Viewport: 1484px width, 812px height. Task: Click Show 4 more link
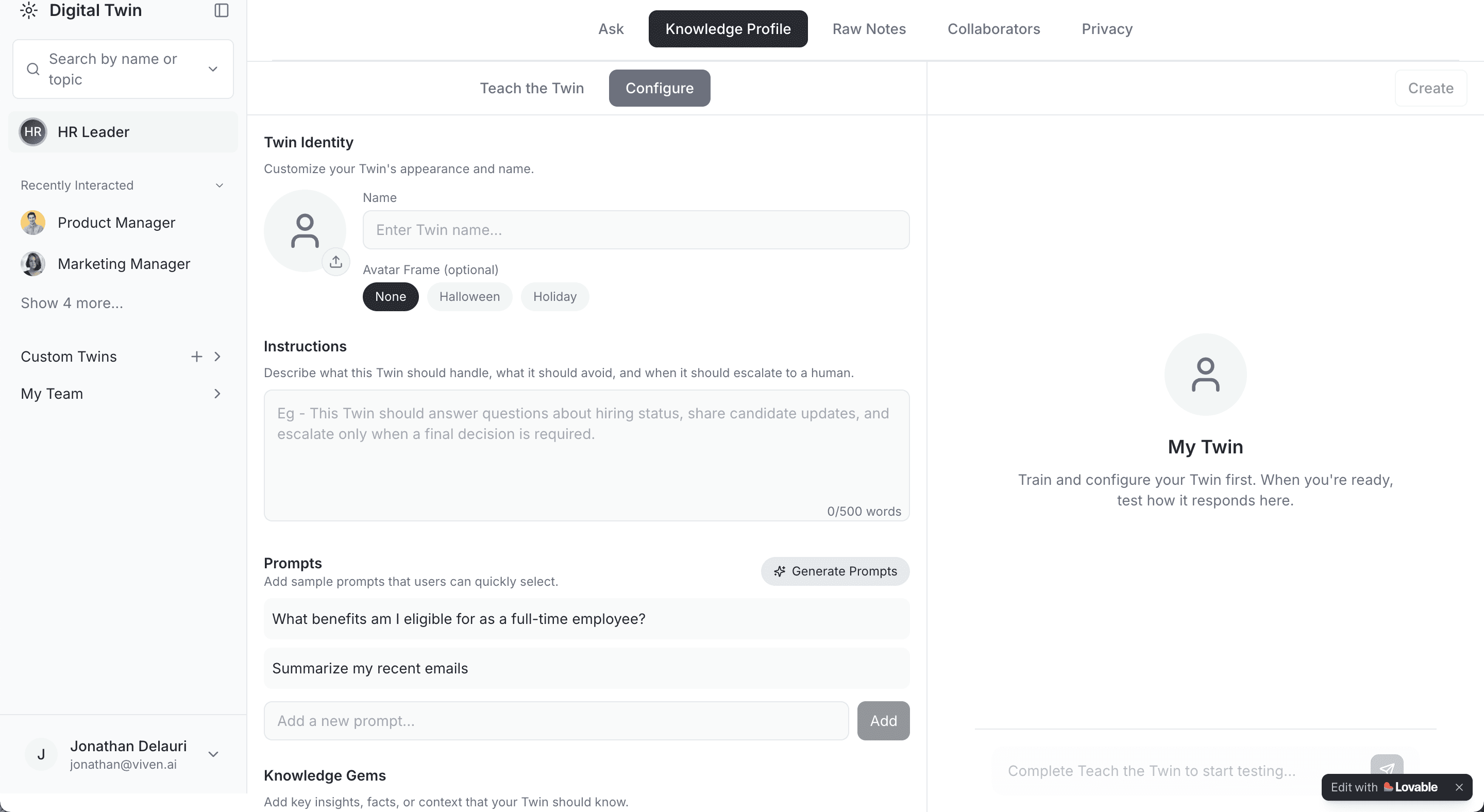(x=72, y=303)
